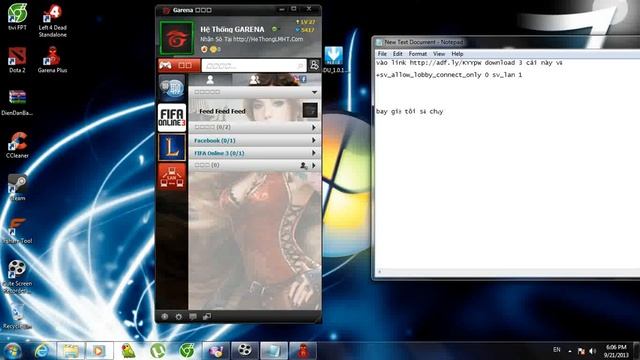Image resolution: width=640 pixels, height=360 pixels.
Task: Expand the (0/2) friend group
Action: pos(254,127)
